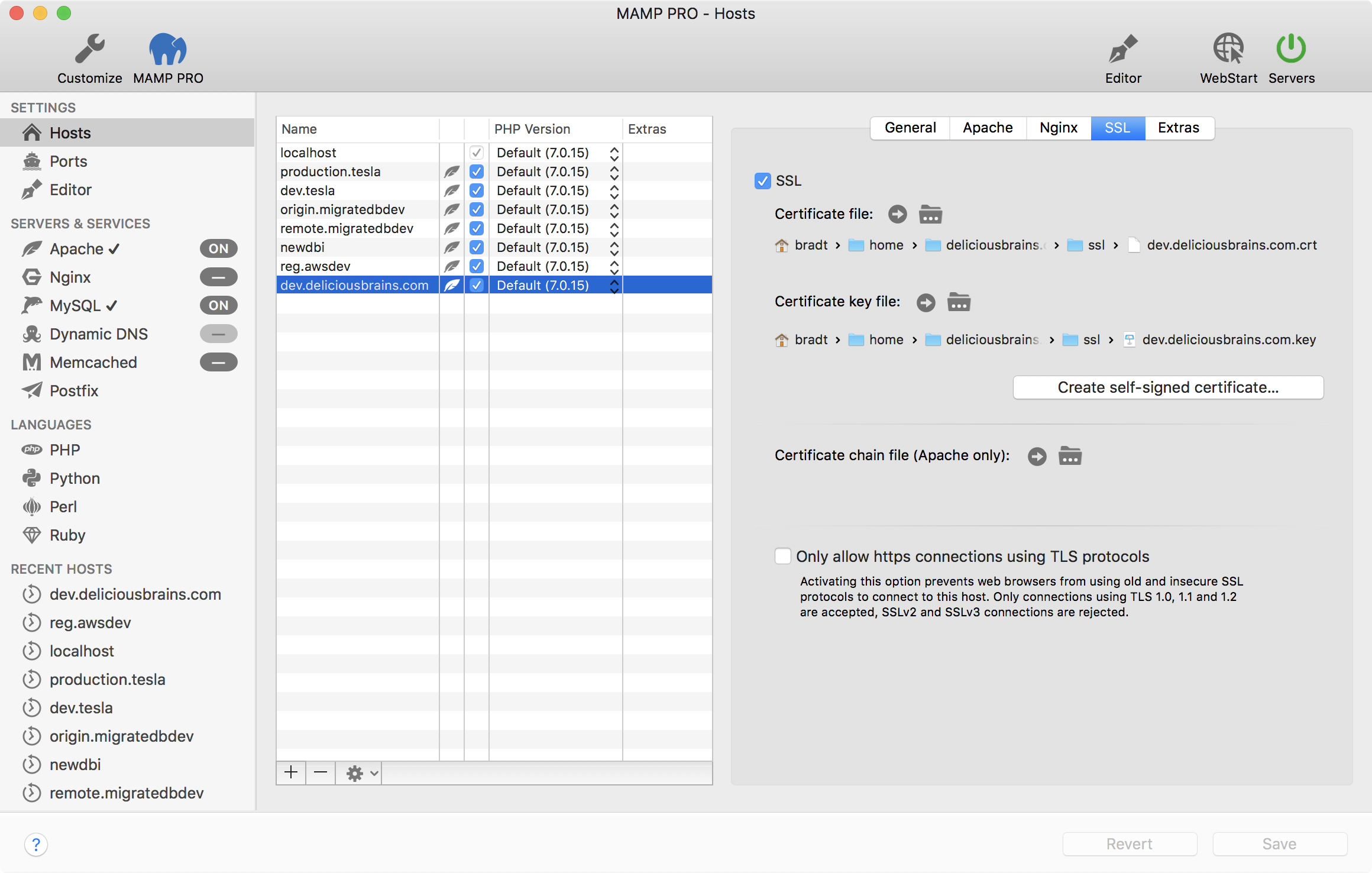The width and height of the screenshot is (1372, 873).
Task: Browse for certificate chain file folder icon
Action: point(1070,456)
